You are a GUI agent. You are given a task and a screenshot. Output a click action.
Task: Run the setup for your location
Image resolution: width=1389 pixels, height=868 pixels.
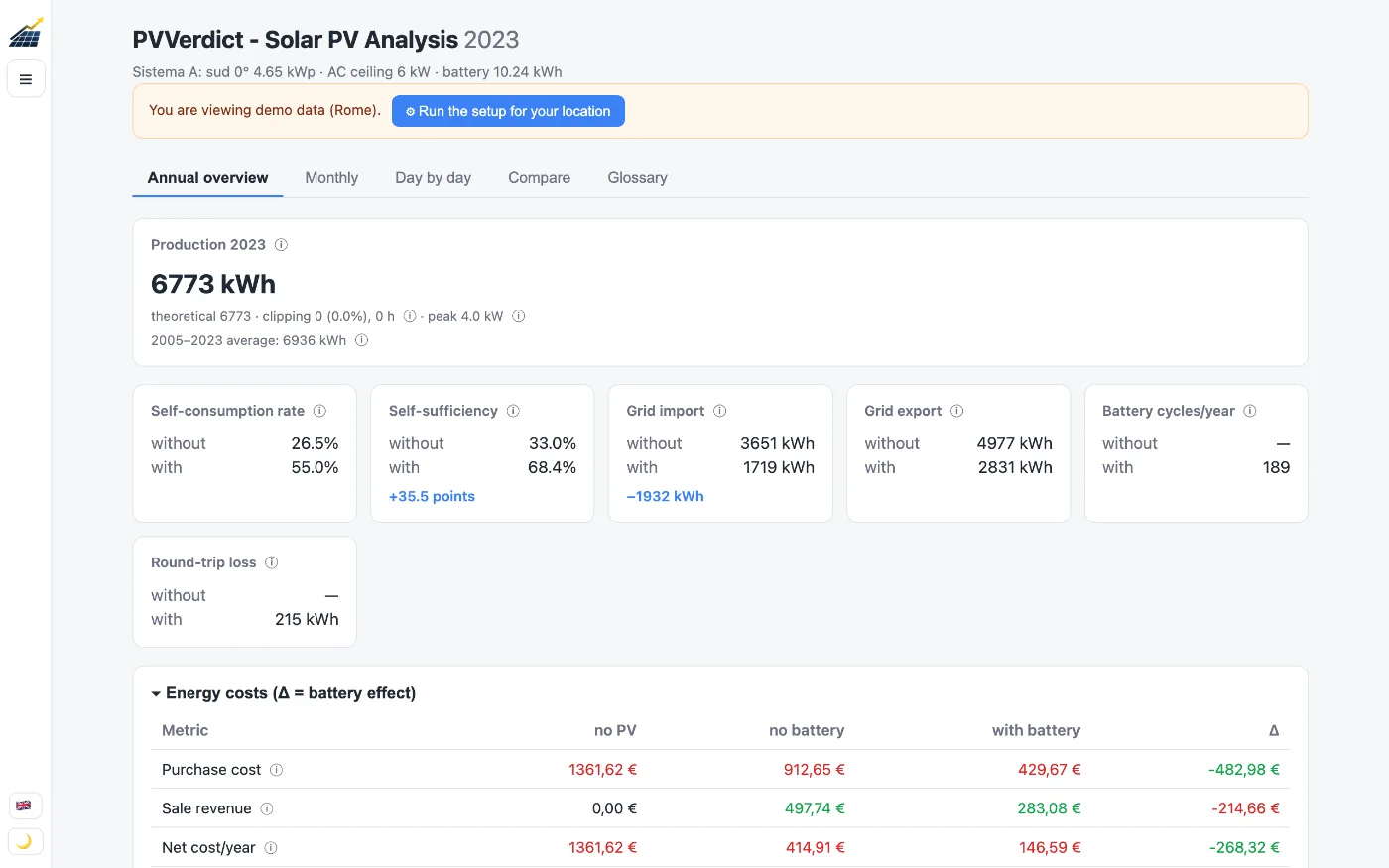(x=508, y=111)
